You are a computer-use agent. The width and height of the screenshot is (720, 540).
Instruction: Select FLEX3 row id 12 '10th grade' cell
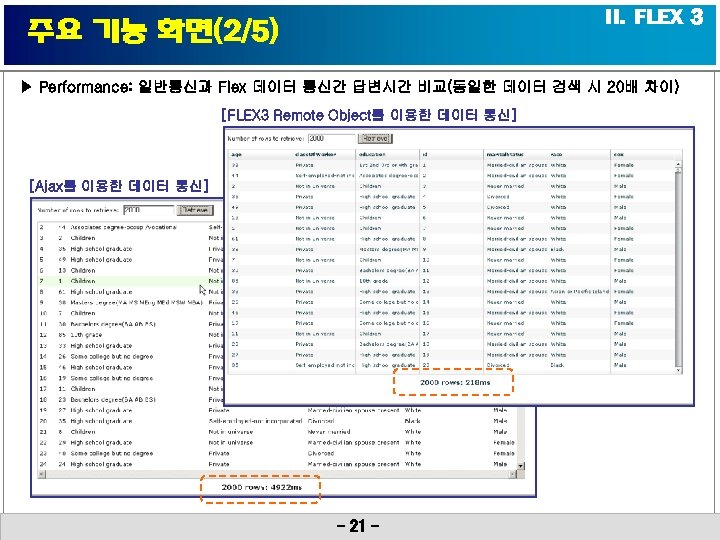point(372,281)
